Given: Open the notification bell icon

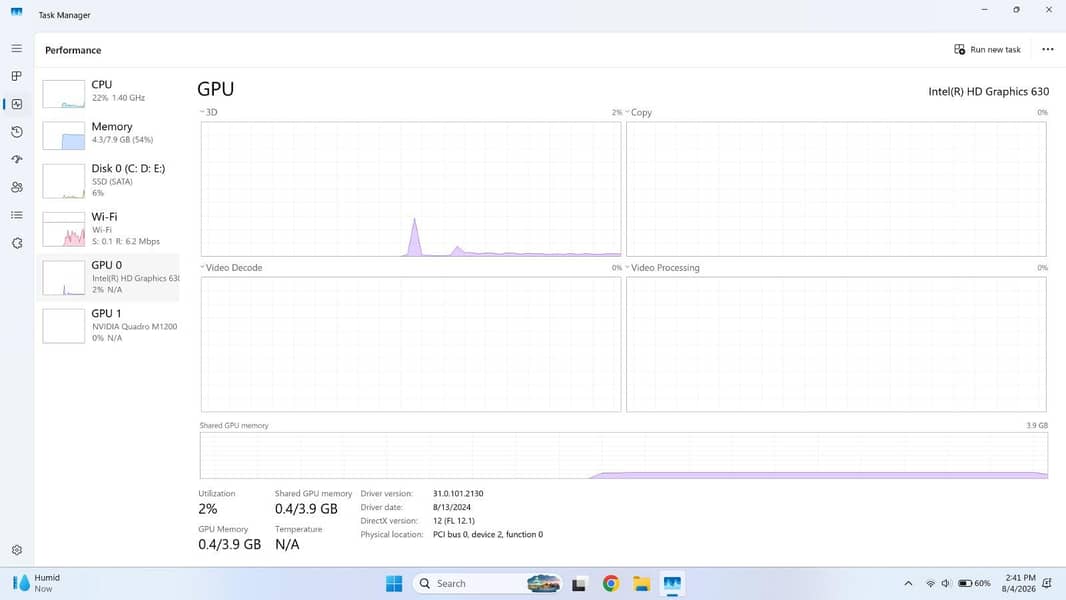Looking at the screenshot, I should [1048, 583].
